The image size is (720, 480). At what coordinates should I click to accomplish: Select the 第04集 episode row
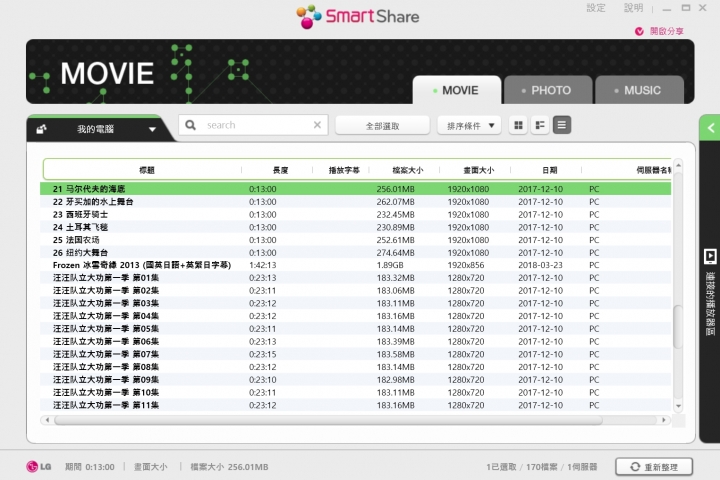click(x=355, y=316)
